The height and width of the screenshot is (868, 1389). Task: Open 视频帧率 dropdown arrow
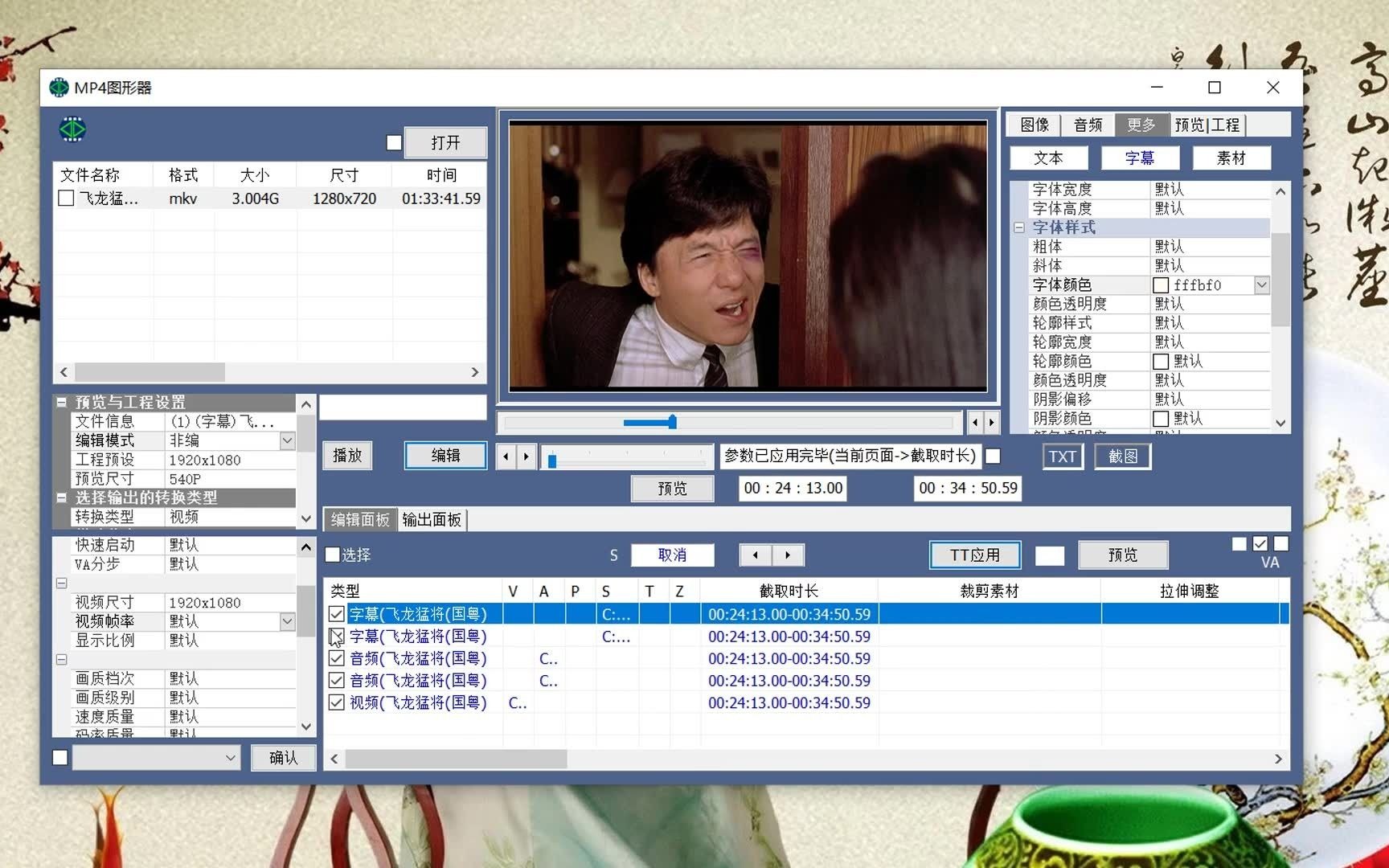pos(287,621)
